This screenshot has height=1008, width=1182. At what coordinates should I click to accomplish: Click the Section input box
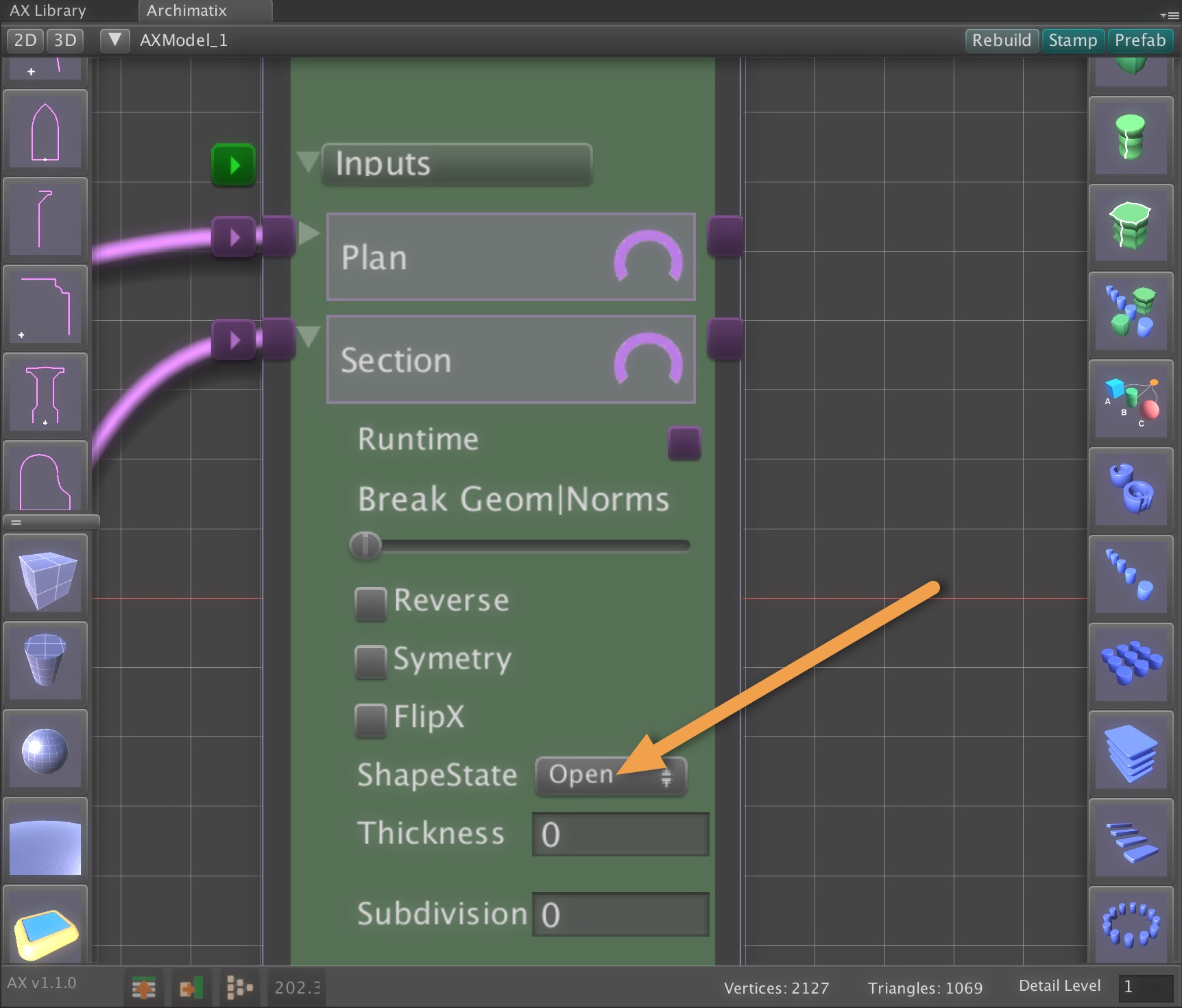(x=511, y=359)
